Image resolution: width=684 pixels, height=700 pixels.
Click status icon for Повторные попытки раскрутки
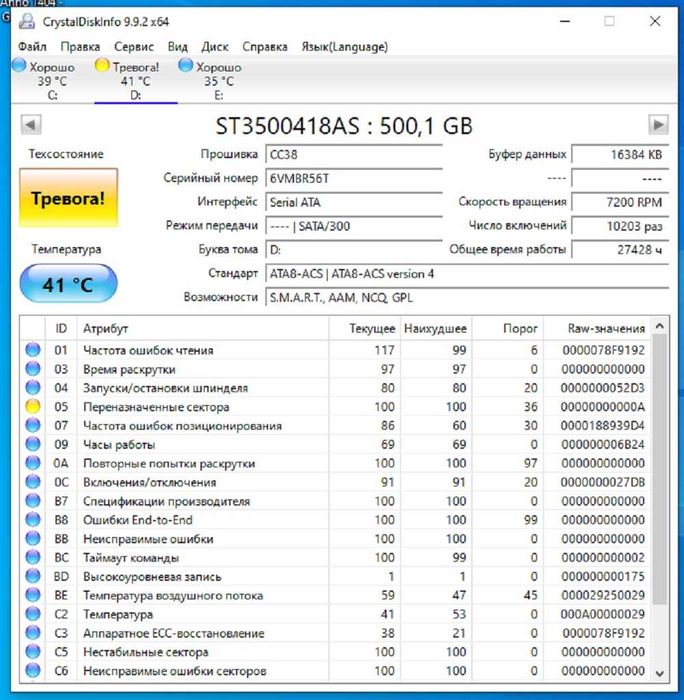(x=33, y=463)
